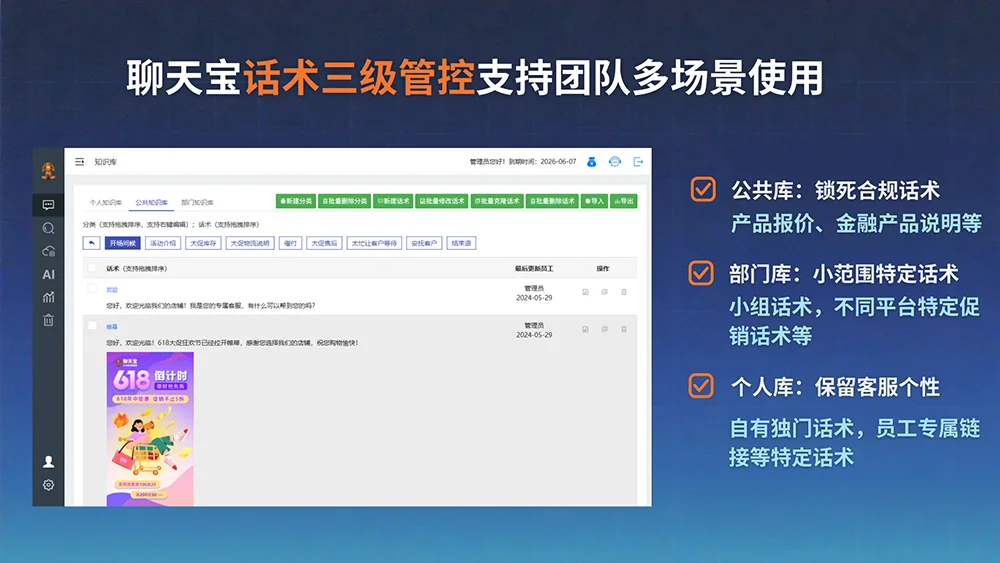Open the chat/knowledge base sidebar icon
The image size is (1000, 563).
pos(48,205)
